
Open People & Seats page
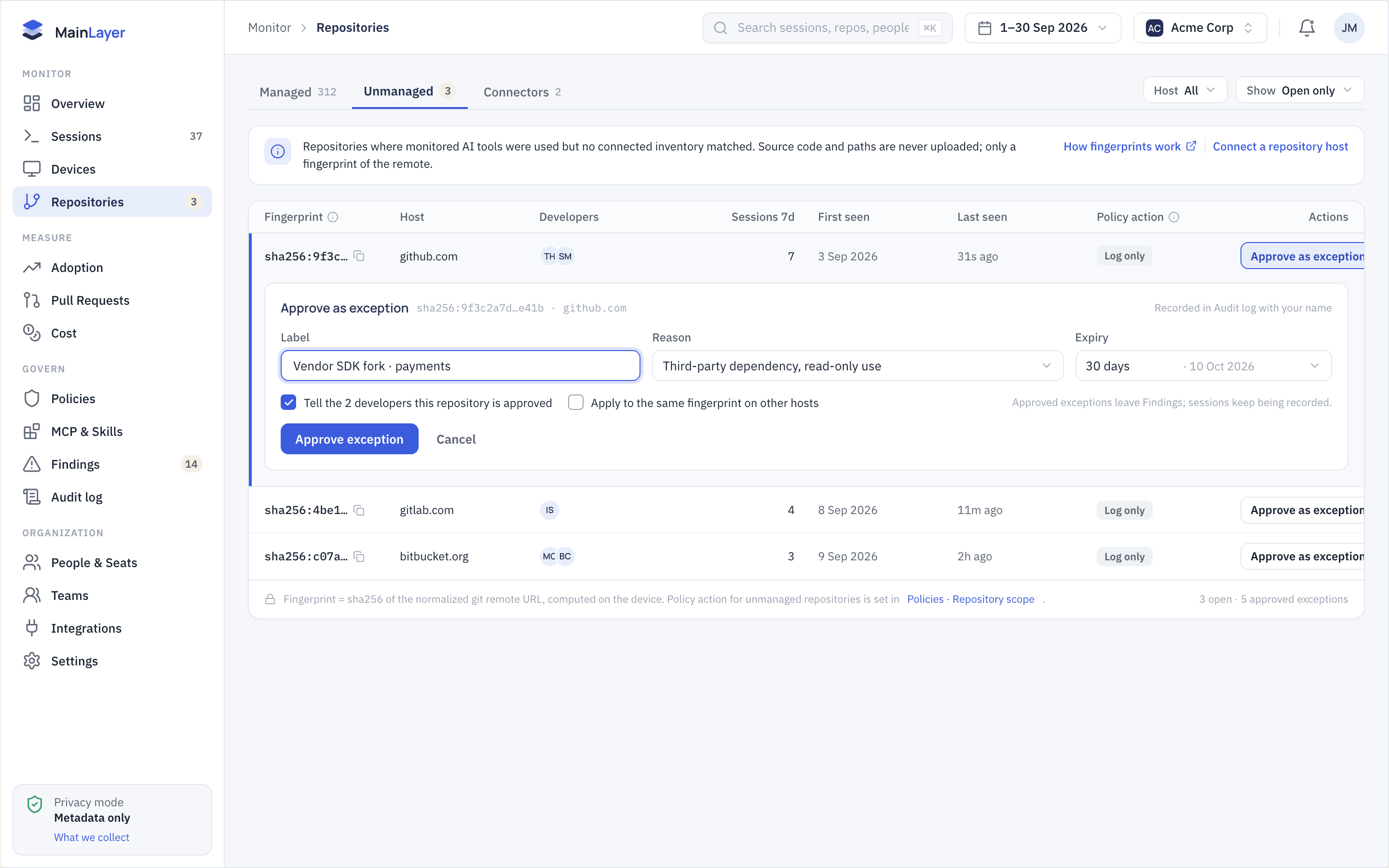click(x=112, y=563)
